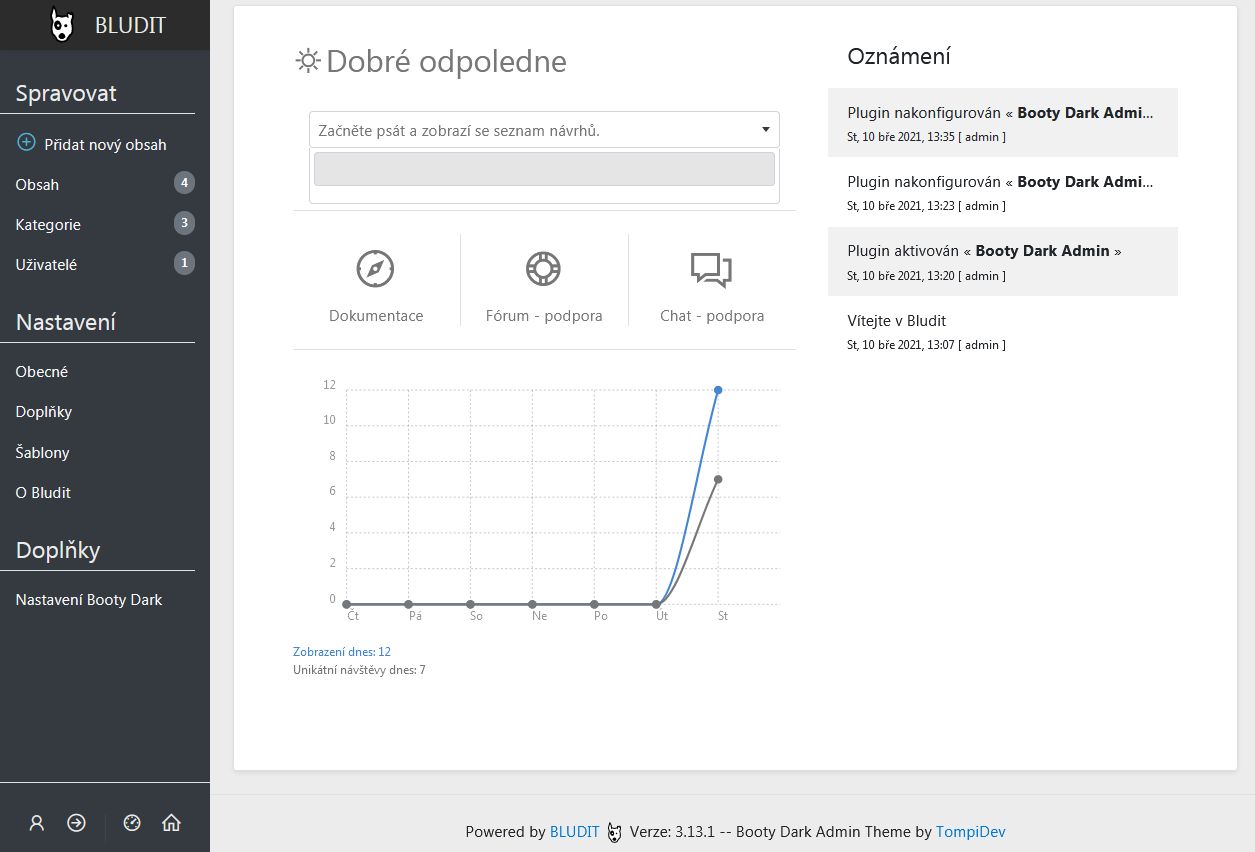
Task: Follow the TompiDev link in footer
Action: (977, 832)
